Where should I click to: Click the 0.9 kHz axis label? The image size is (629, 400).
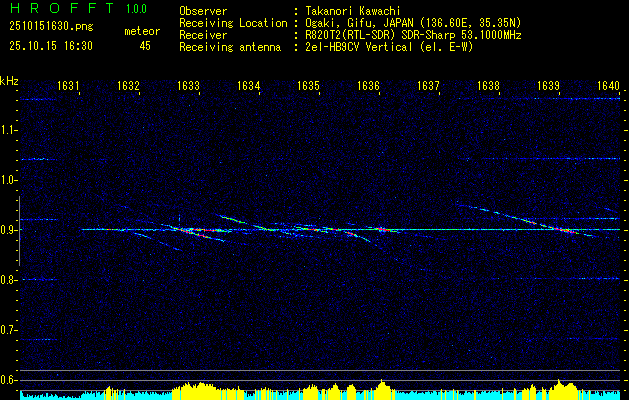pyautogui.click(x=8, y=230)
